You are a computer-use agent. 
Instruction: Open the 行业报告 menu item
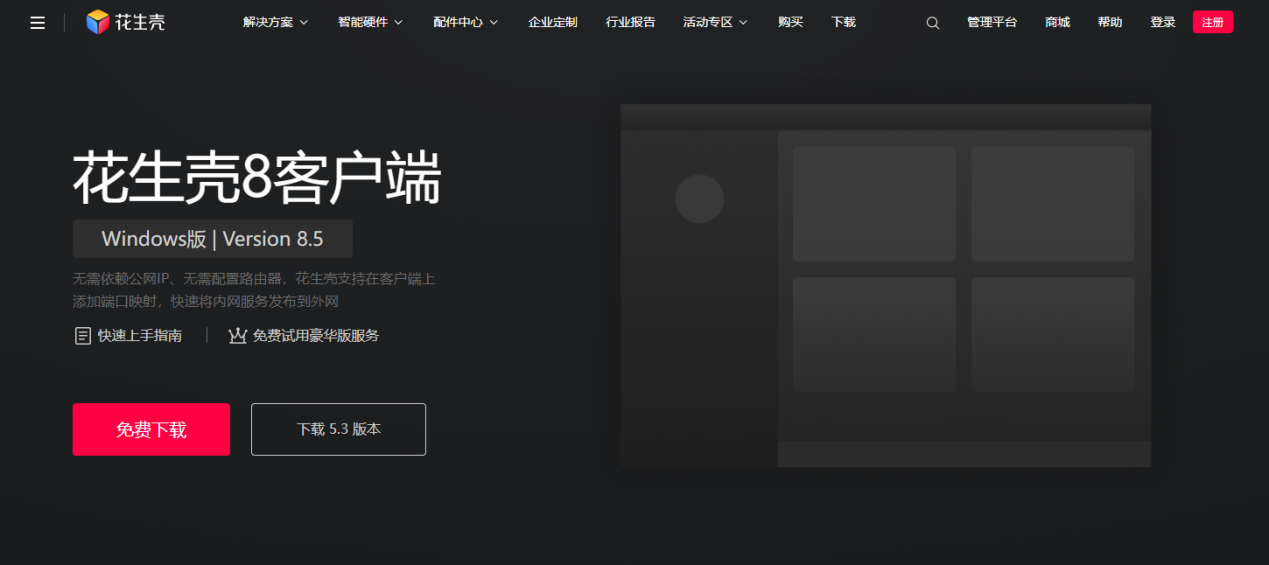631,22
